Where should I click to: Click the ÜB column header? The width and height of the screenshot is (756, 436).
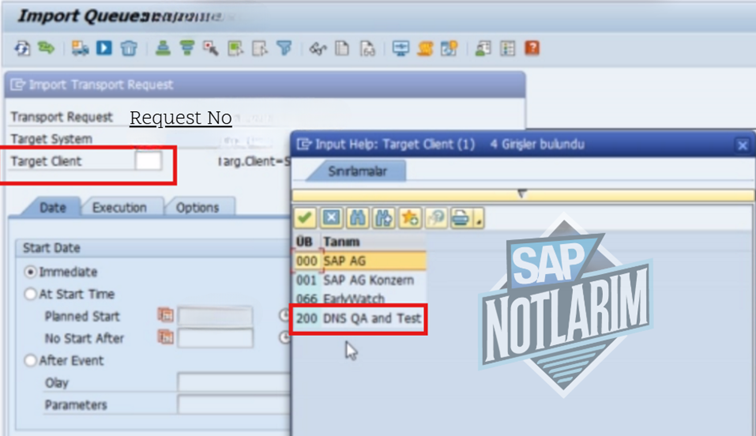click(304, 241)
